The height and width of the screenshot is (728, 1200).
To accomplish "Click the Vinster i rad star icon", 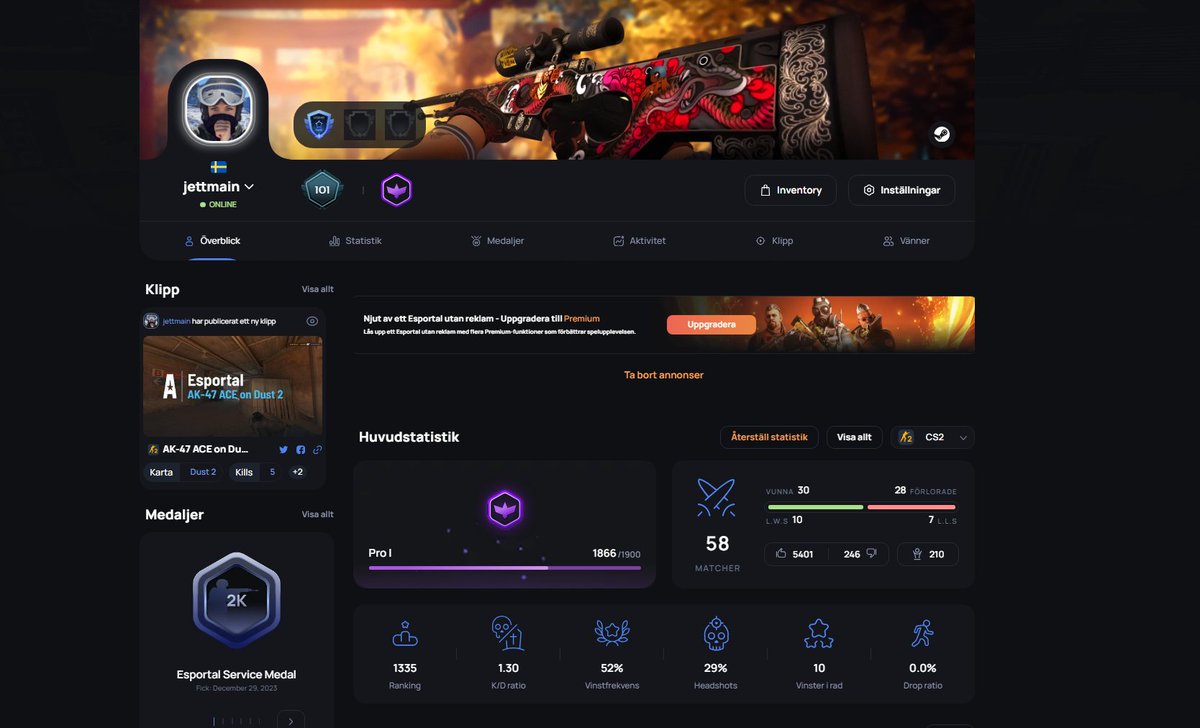I will click(819, 634).
